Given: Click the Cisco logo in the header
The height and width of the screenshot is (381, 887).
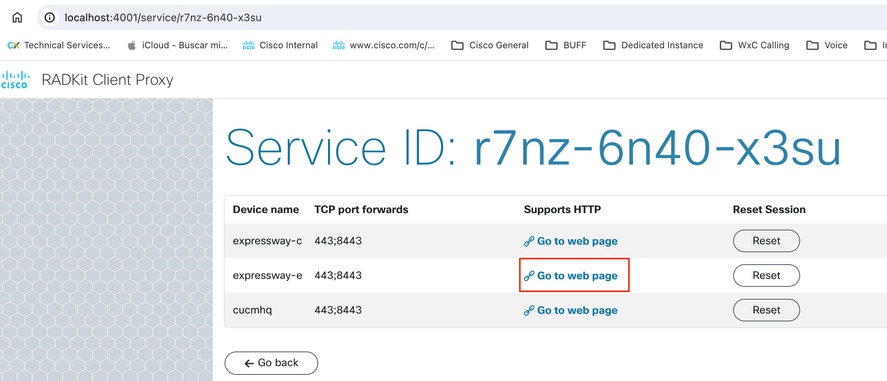Looking at the screenshot, I should click(15, 80).
